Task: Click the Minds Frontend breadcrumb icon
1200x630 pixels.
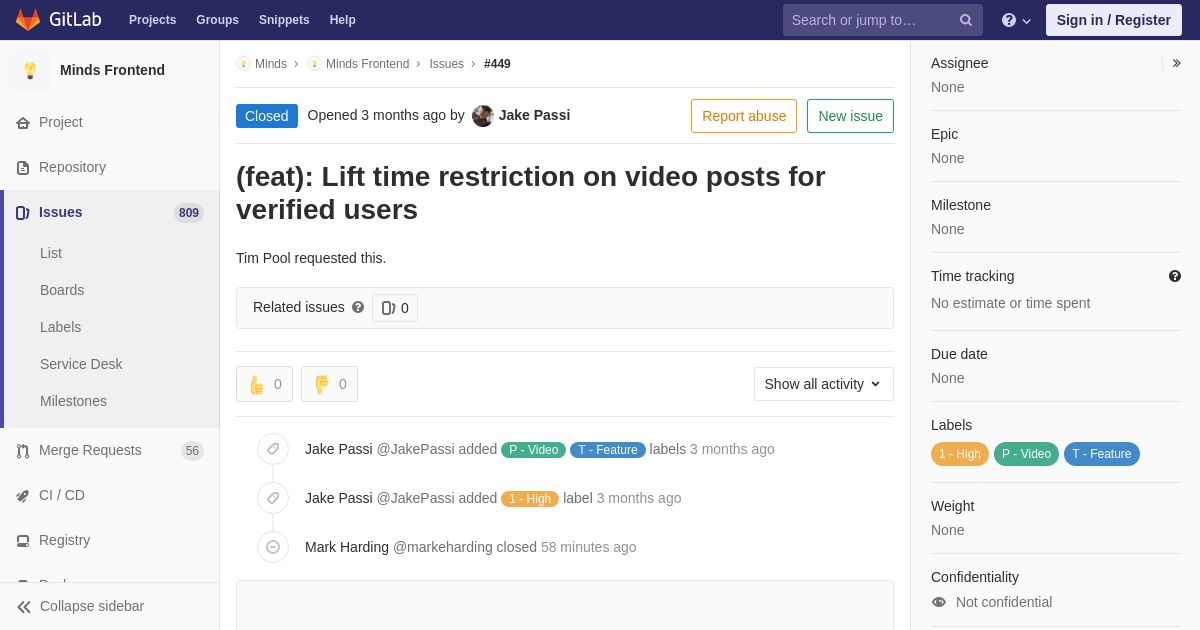Action: pos(314,64)
